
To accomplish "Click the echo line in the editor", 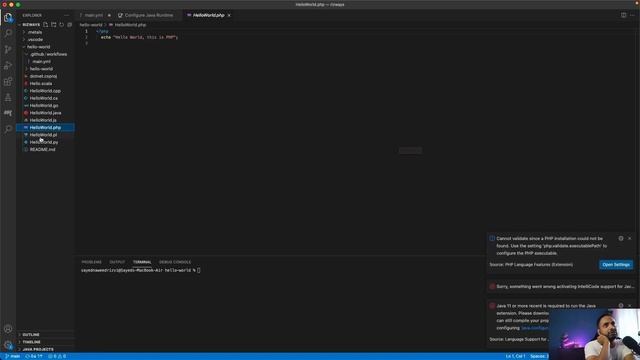I will [139, 37].
